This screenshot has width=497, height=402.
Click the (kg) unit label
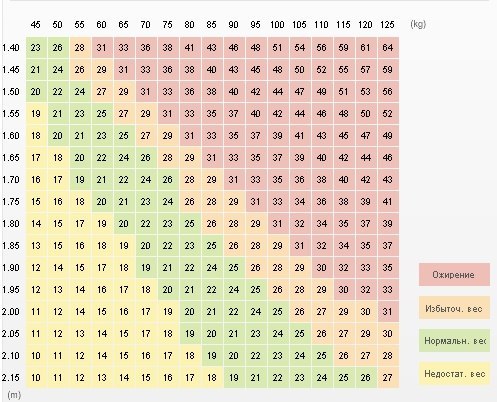418,24
